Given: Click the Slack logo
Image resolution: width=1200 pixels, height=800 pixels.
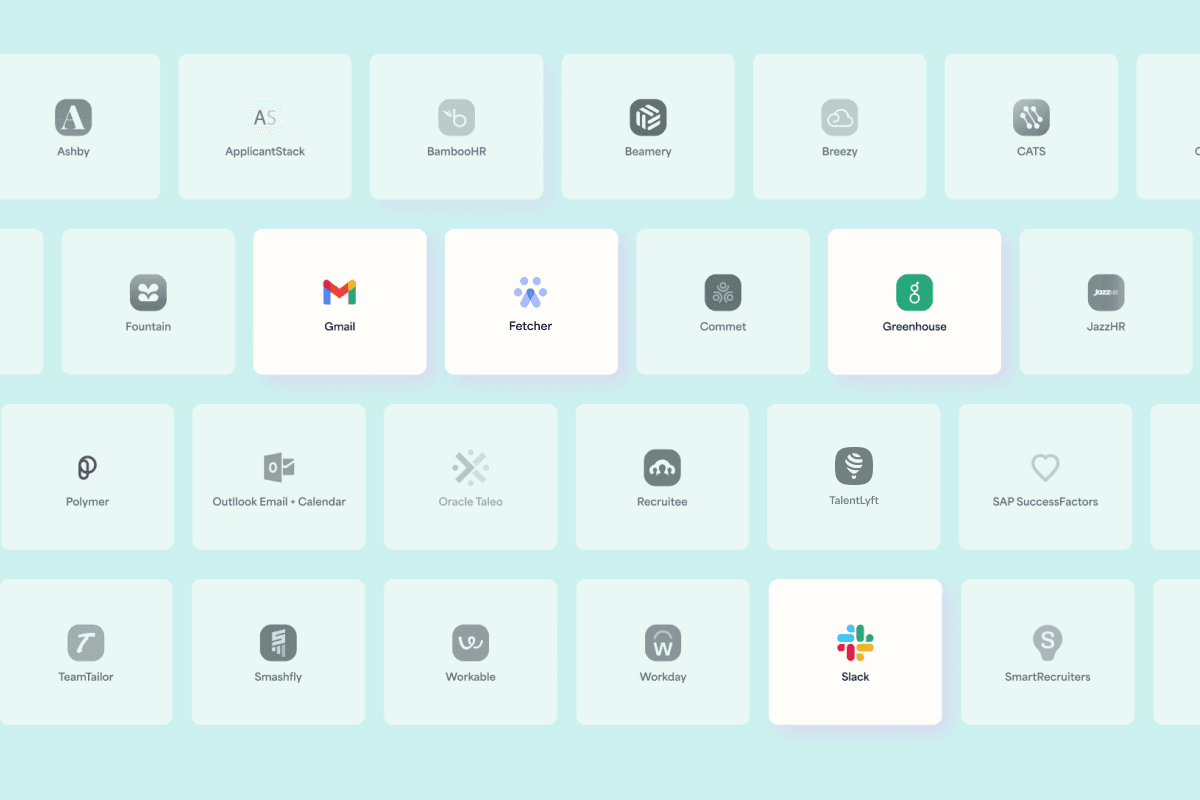Looking at the screenshot, I should pos(854,640).
